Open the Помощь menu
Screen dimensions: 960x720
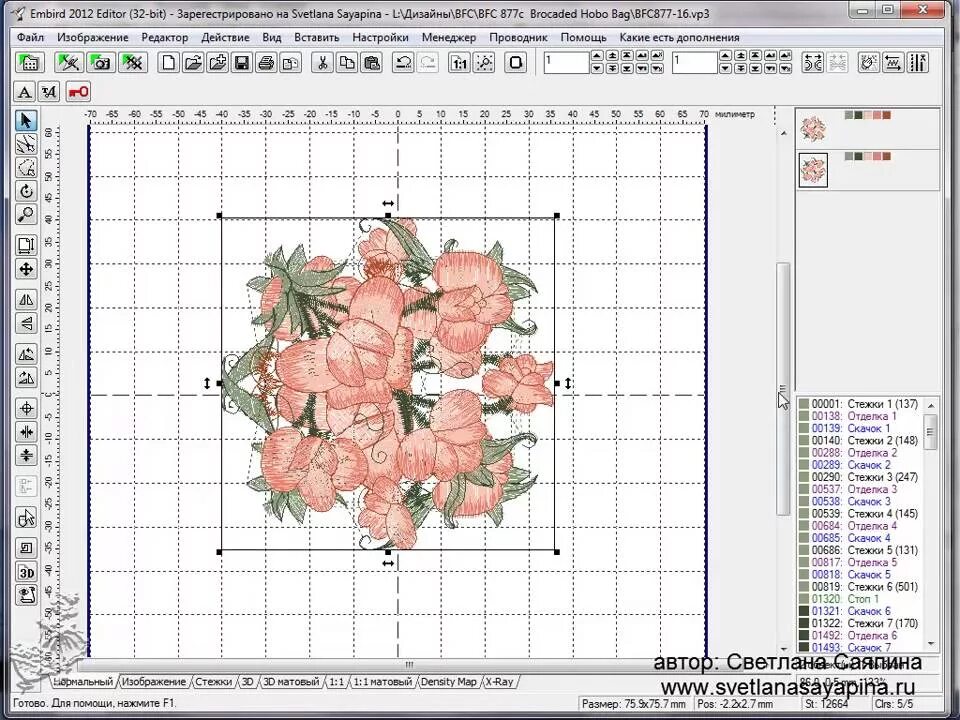click(x=583, y=37)
